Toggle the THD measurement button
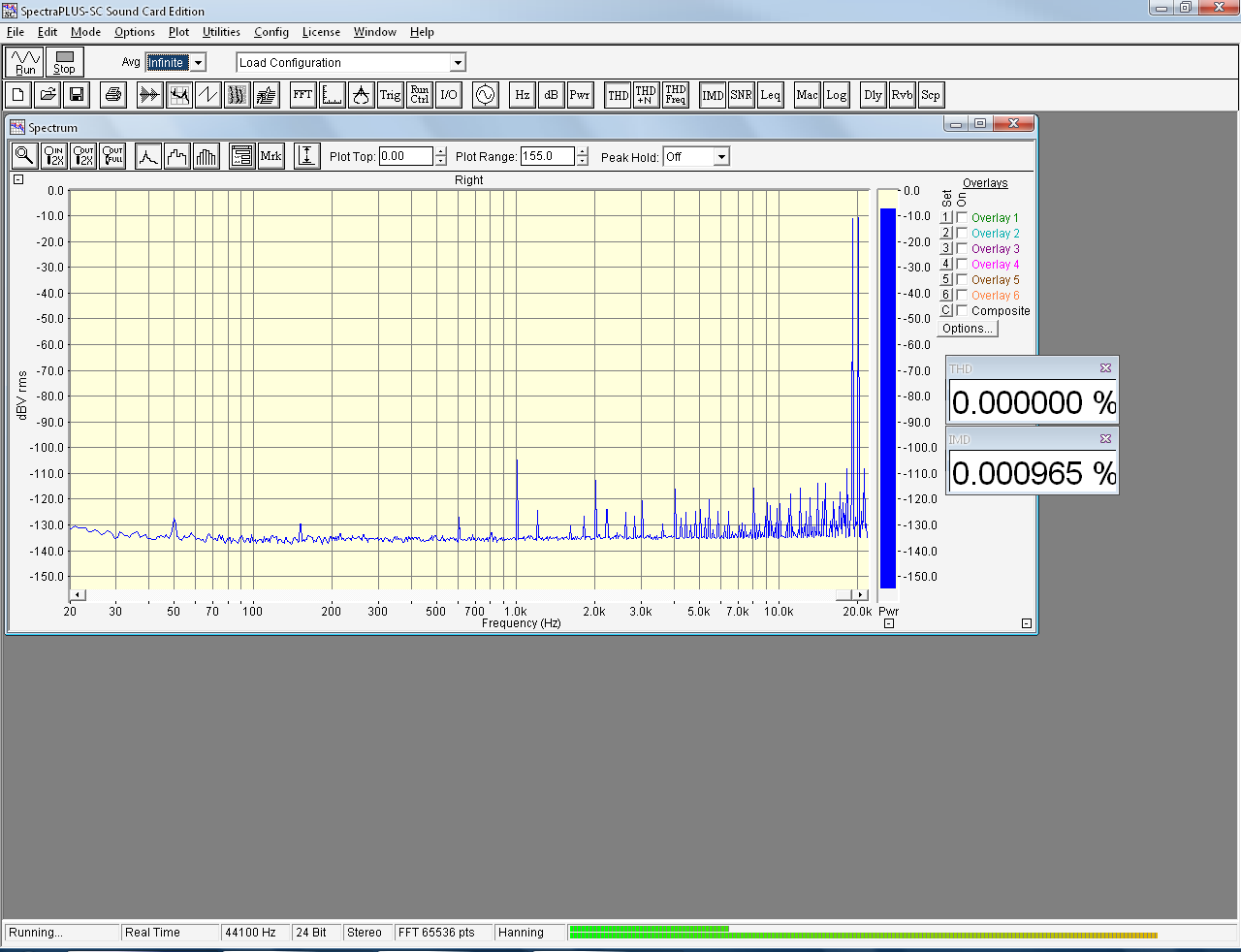This screenshot has width=1241, height=952. click(618, 95)
